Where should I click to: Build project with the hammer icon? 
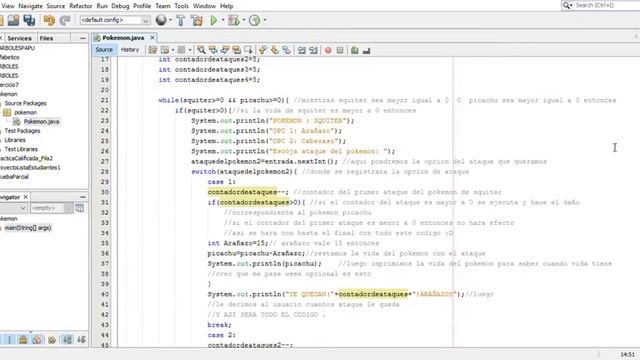[x=180, y=20]
